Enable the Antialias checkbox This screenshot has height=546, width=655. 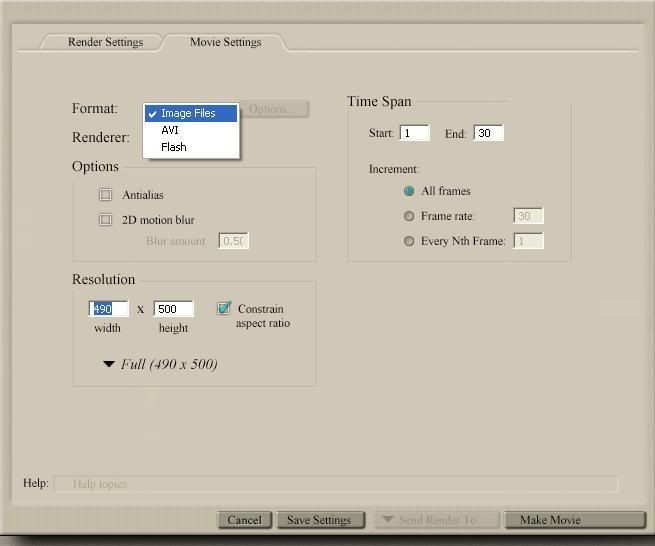tap(105, 195)
